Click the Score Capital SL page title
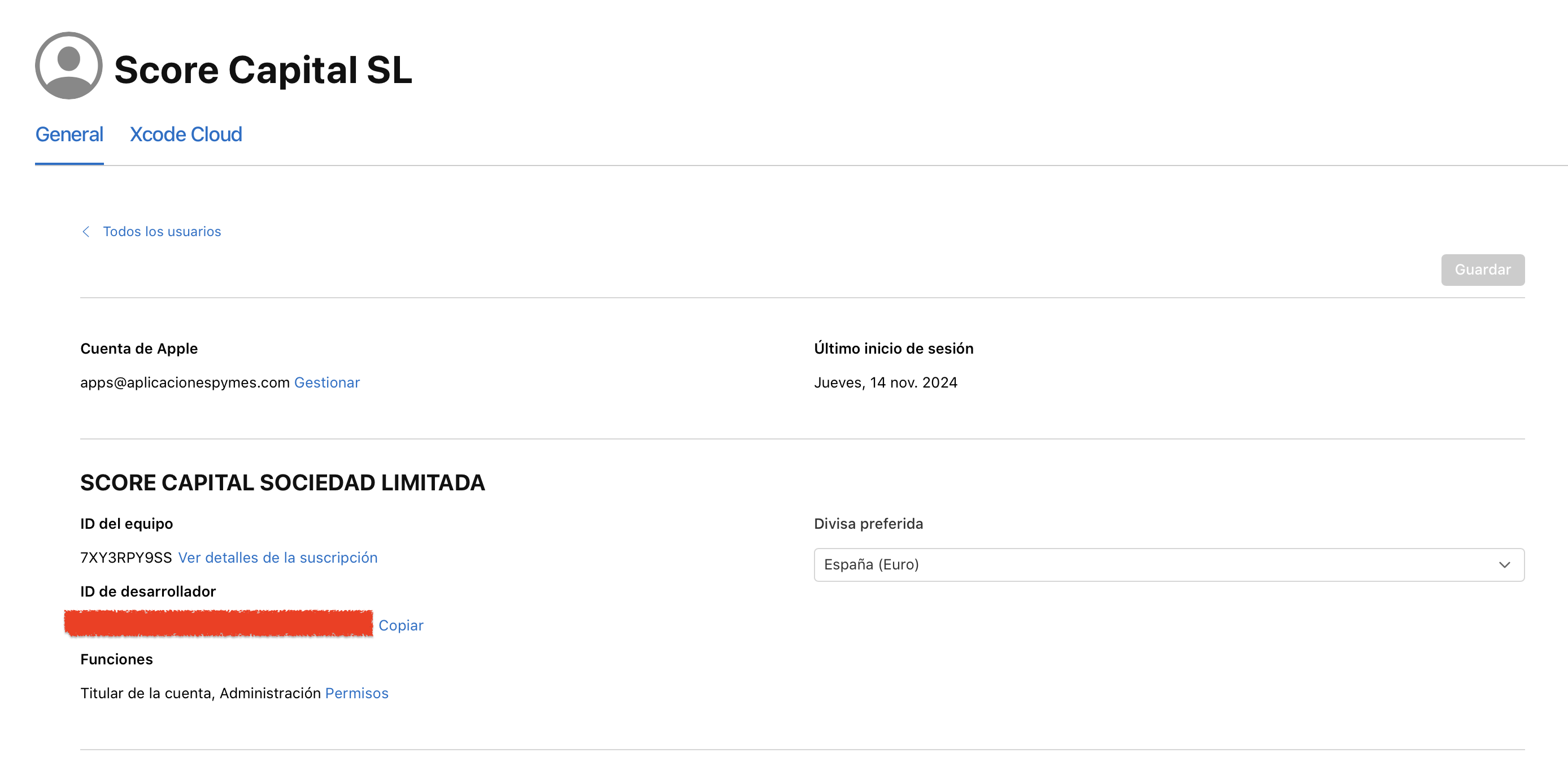The height and width of the screenshot is (757, 1568). tap(263, 69)
